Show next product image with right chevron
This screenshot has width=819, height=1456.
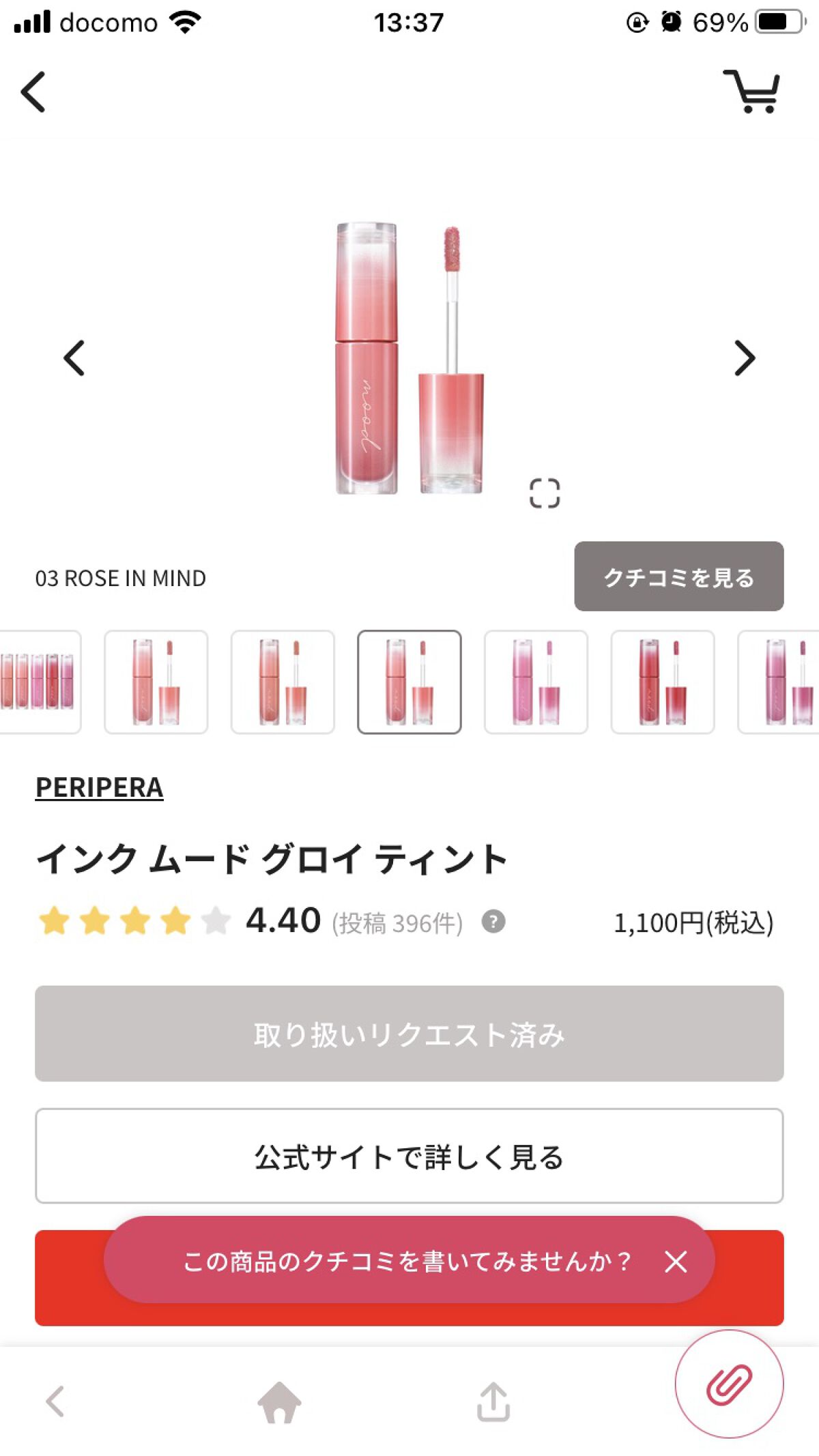click(744, 358)
